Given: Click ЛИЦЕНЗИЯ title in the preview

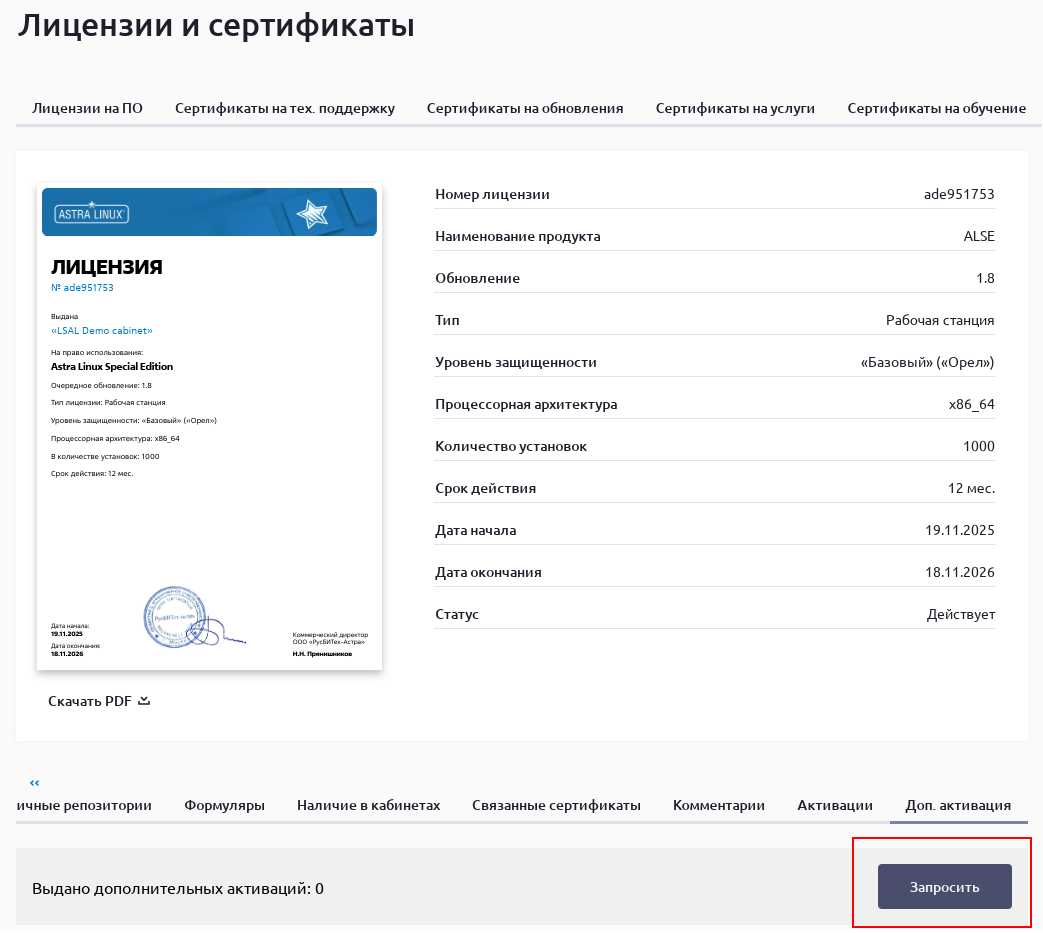Looking at the screenshot, I should coord(106,267).
